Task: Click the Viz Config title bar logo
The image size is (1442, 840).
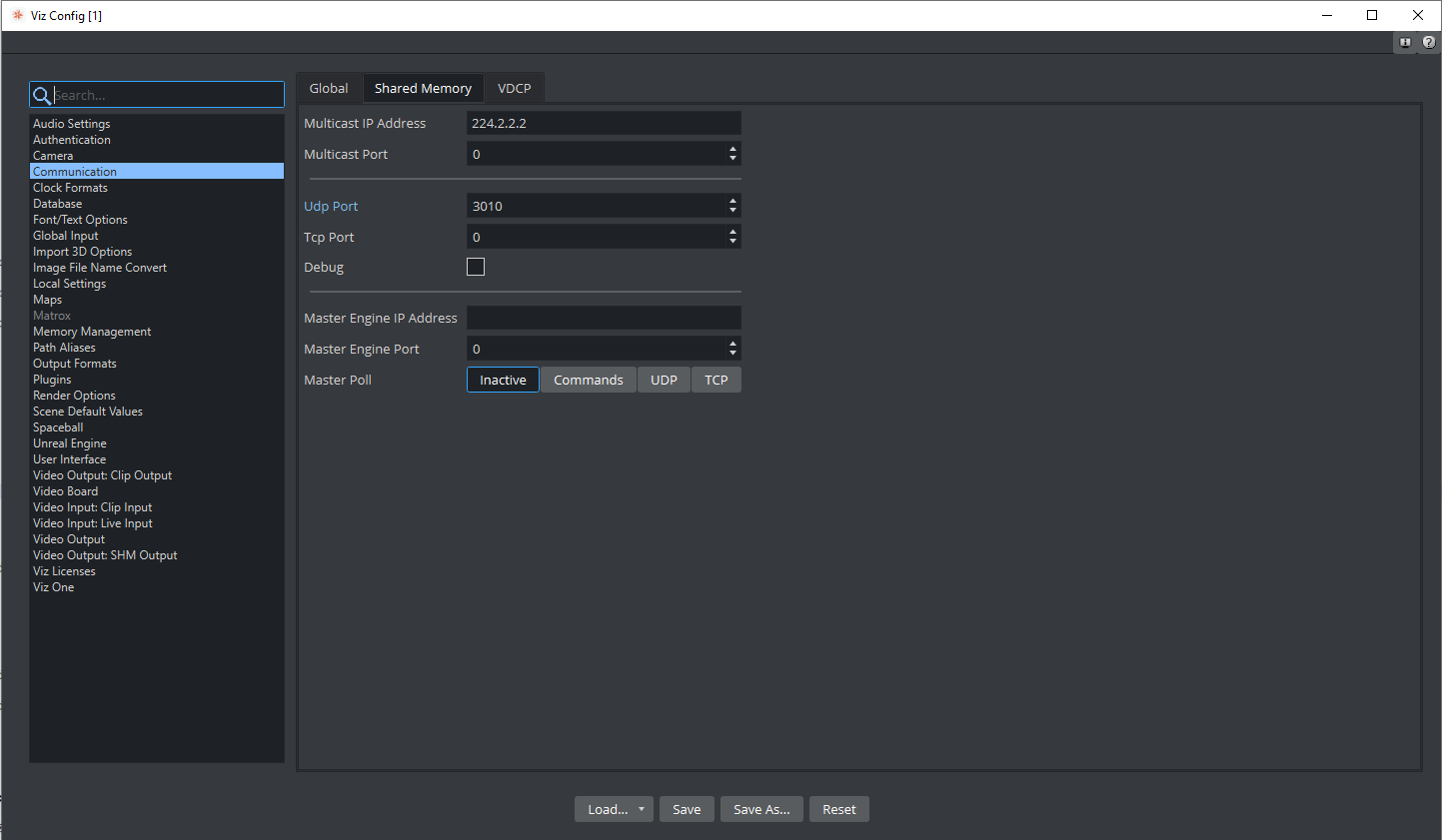Action: (17, 15)
